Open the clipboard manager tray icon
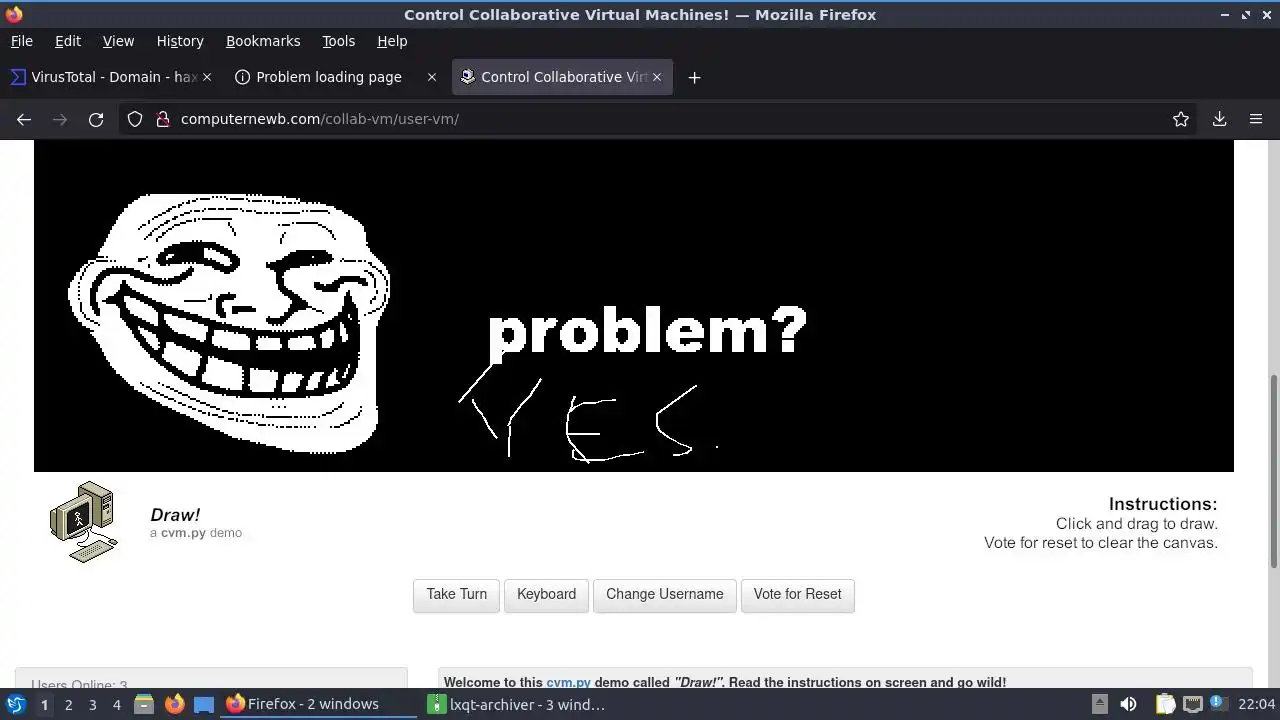The width and height of the screenshot is (1280, 720). pos(1165,704)
